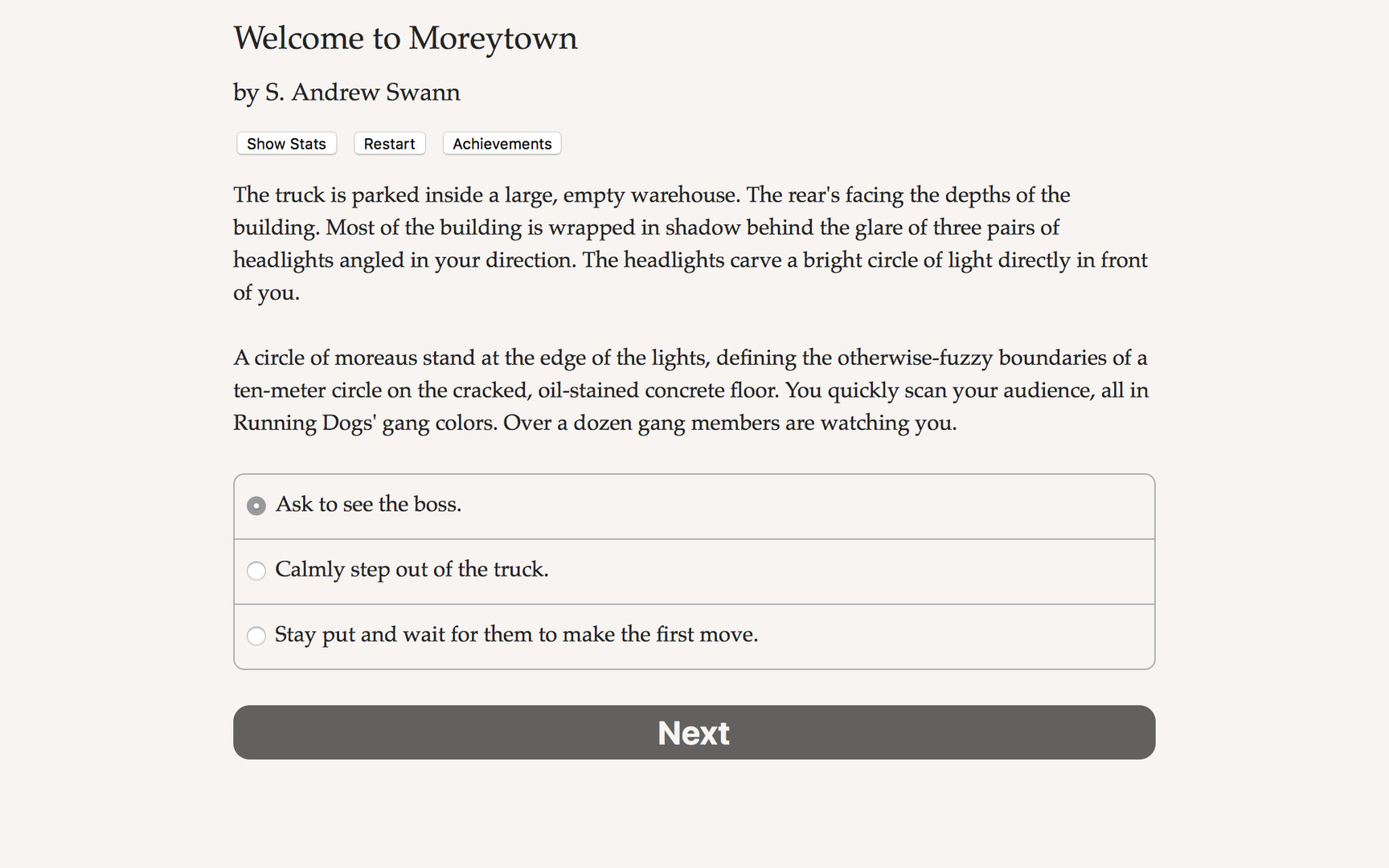Click the third choice row container
Screen dimensions: 1389x868
694,637
